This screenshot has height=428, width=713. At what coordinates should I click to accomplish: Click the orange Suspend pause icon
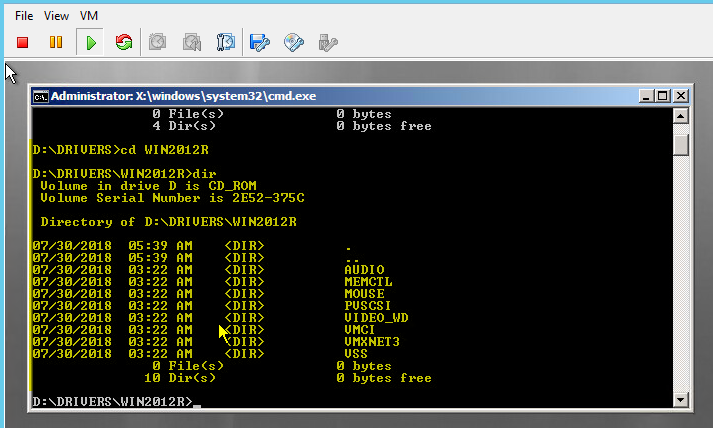tap(56, 42)
